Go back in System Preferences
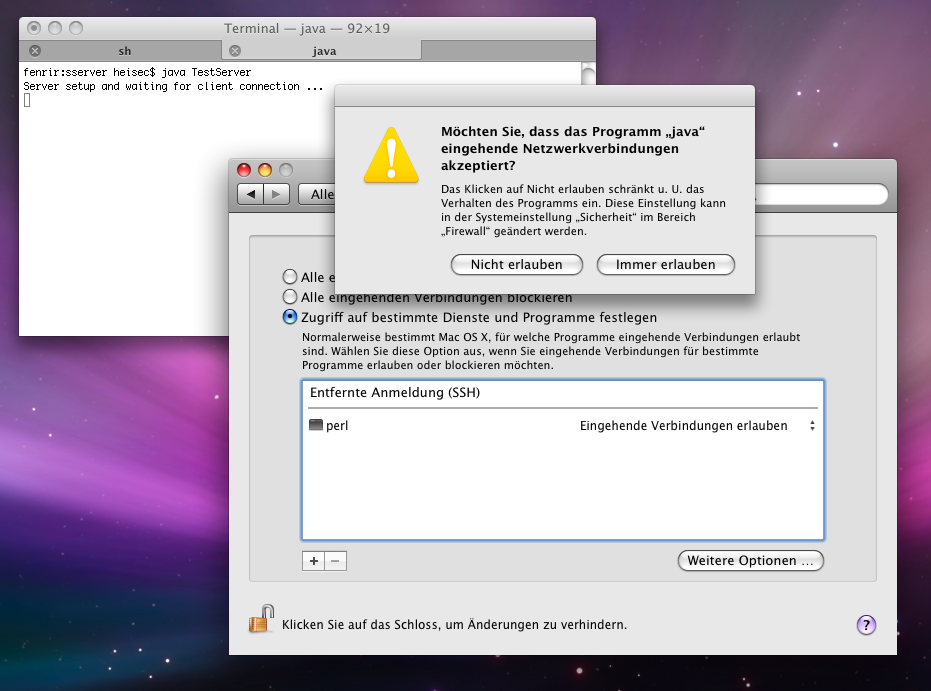The width and height of the screenshot is (931, 691). [x=251, y=194]
